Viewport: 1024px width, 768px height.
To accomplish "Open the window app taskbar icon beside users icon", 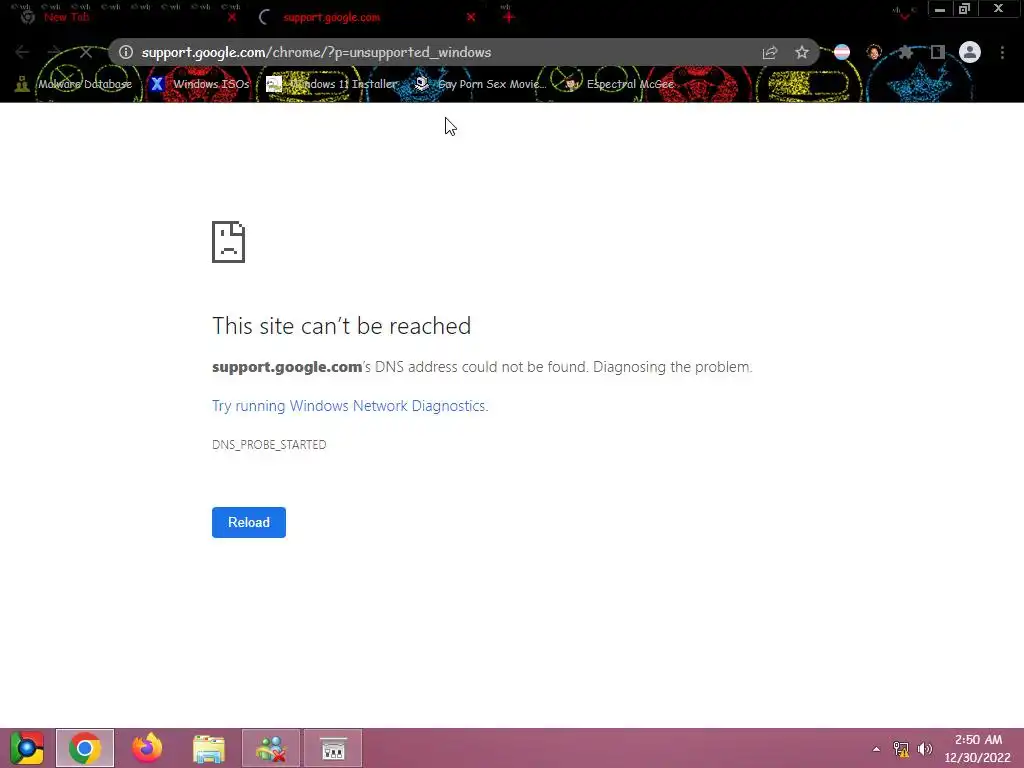I will pos(333,748).
